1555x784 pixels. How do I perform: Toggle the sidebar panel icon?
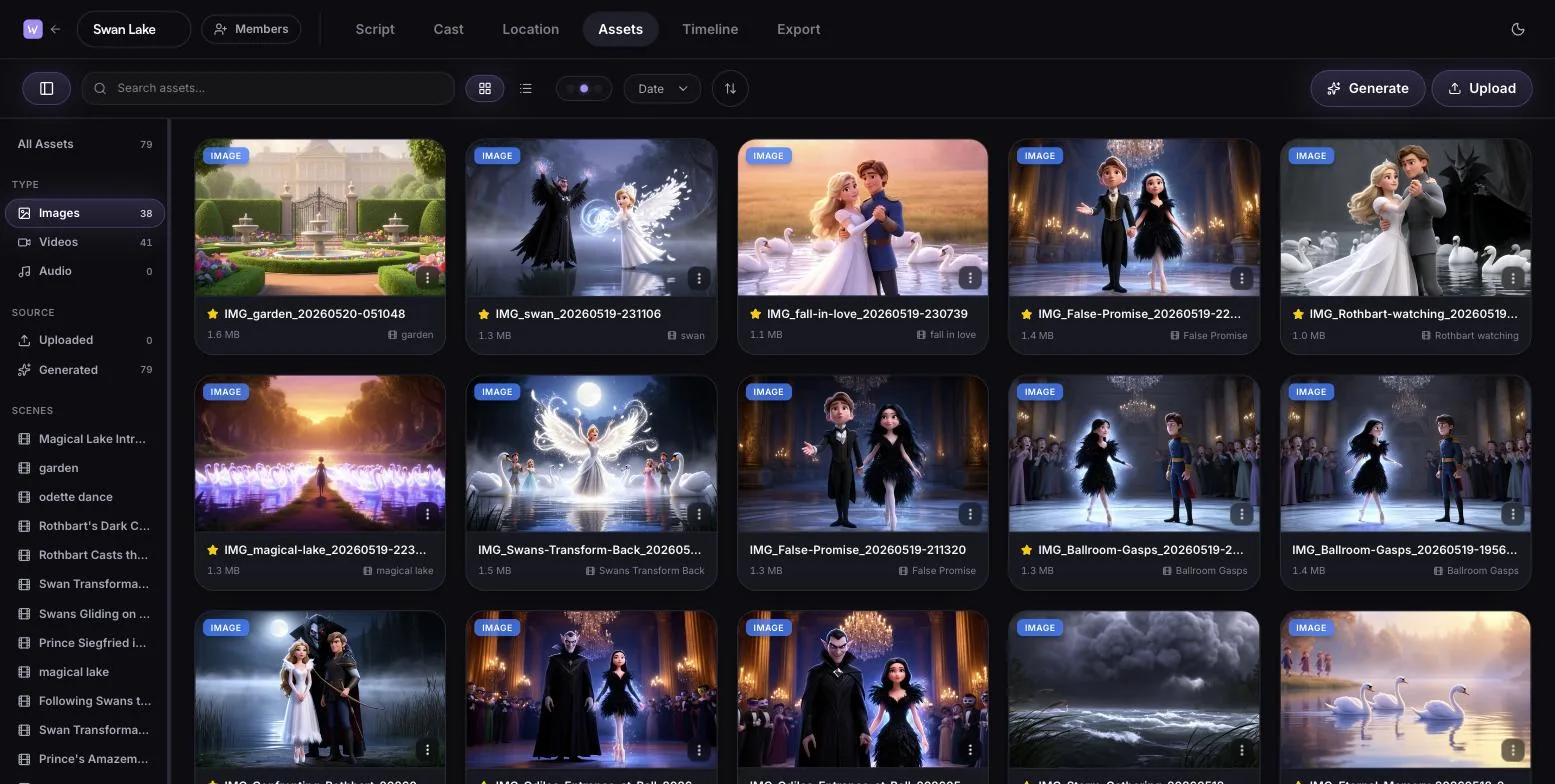46,88
